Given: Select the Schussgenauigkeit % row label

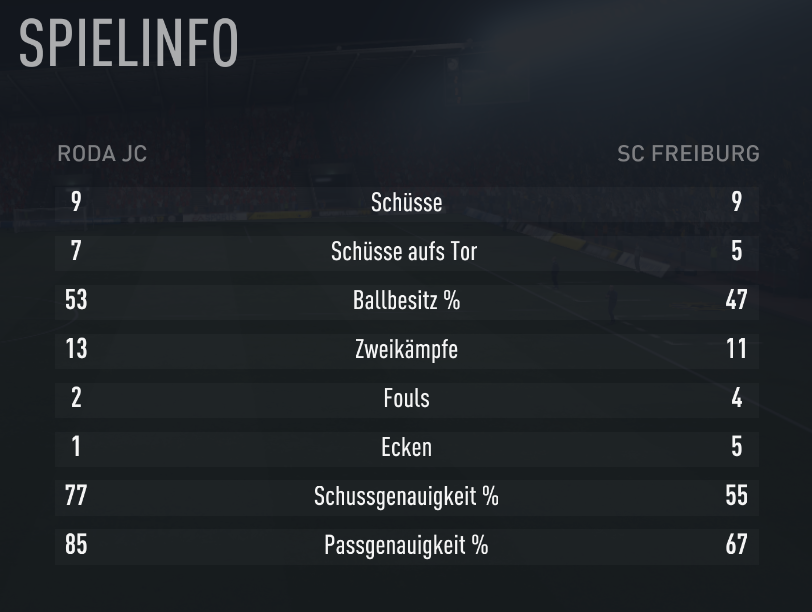Looking at the screenshot, I should [x=407, y=496].
